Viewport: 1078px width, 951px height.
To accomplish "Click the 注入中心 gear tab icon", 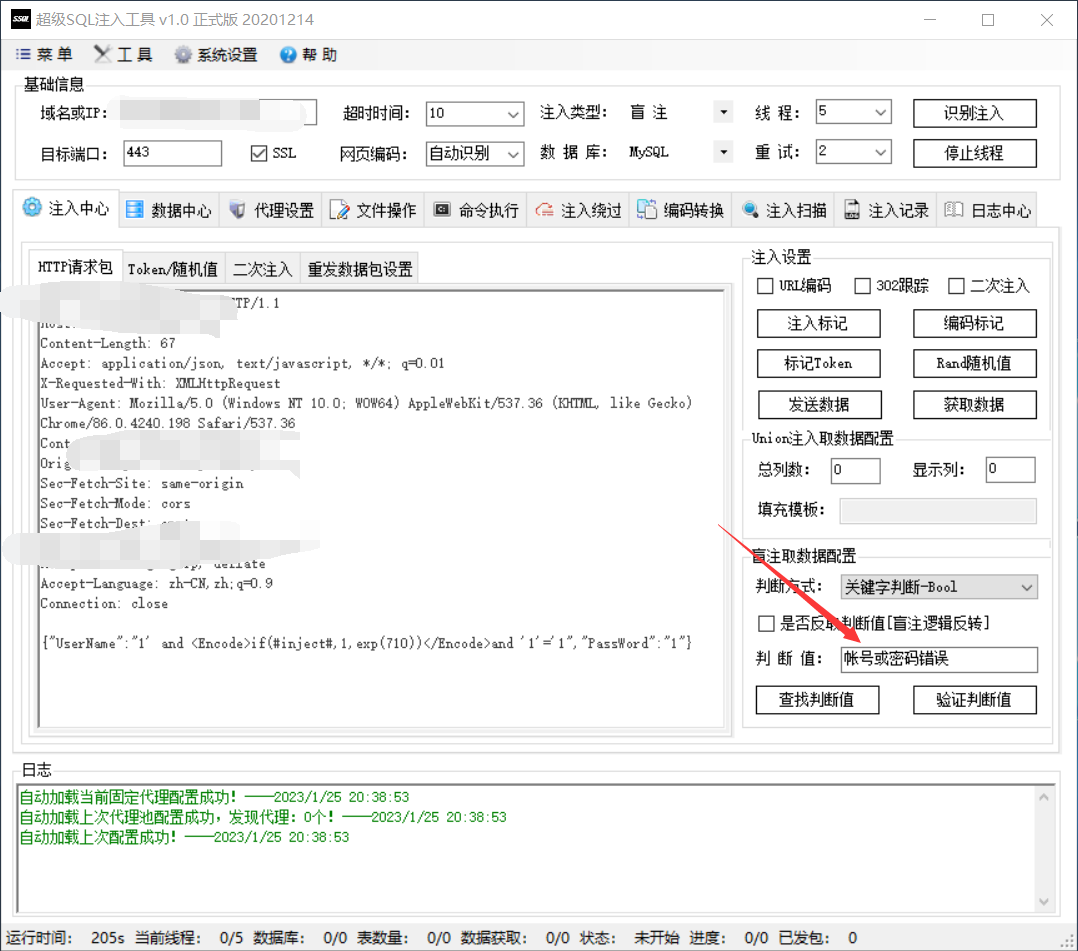I will (32, 207).
